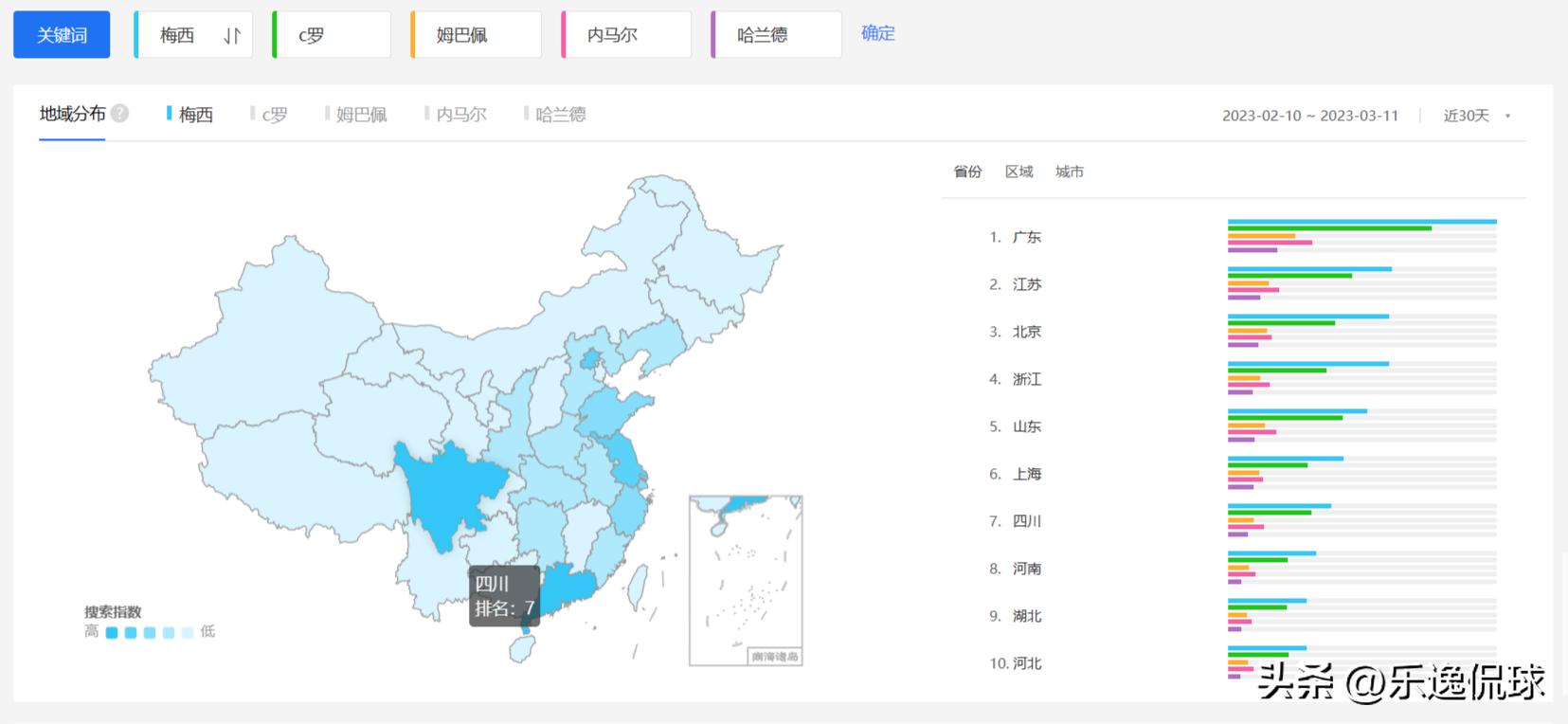Viewport: 1568px width, 724px height.
Task: Toggle the 姆巴佩 legend filter
Action: point(356,115)
